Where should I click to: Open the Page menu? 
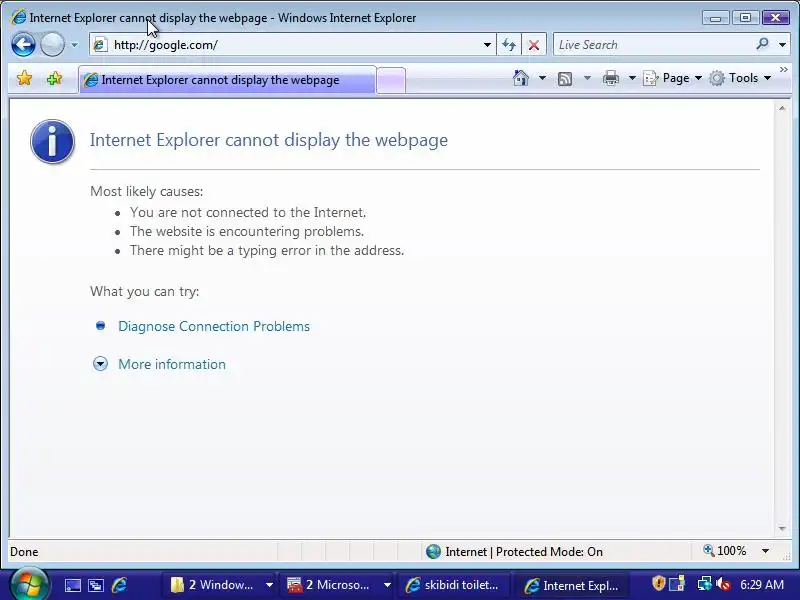coord(672,78)
